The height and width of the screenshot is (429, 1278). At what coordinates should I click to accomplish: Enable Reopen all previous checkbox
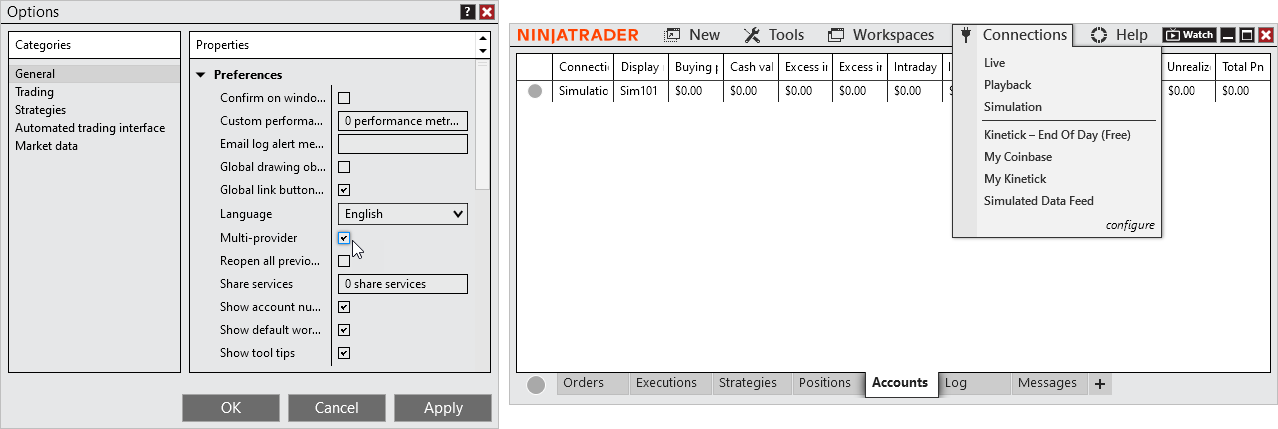tap(344, 261)
